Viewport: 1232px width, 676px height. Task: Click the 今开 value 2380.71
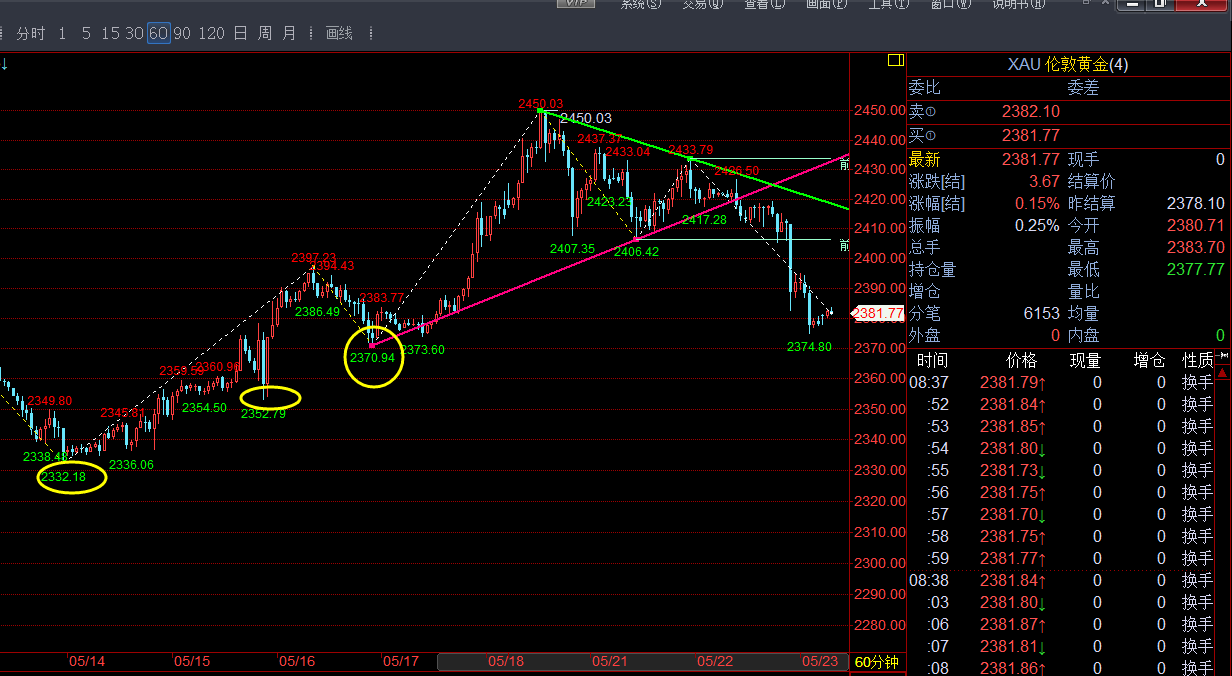coord(1195,226)
